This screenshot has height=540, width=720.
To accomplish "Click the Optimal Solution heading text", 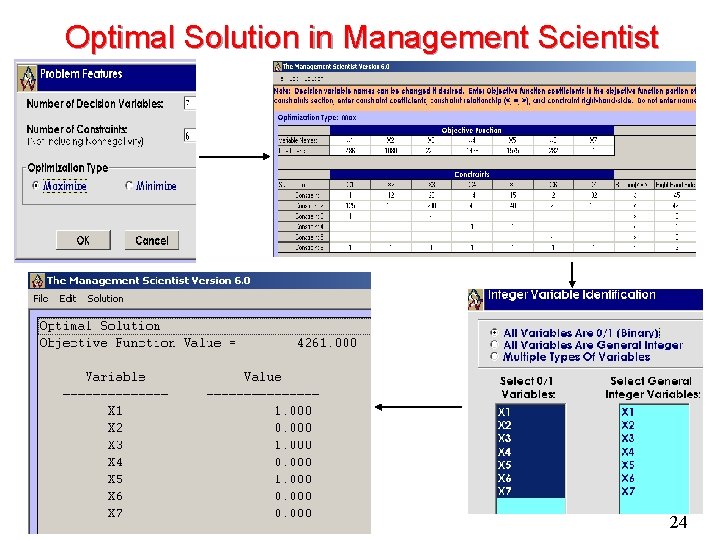I will coord(100,326).
